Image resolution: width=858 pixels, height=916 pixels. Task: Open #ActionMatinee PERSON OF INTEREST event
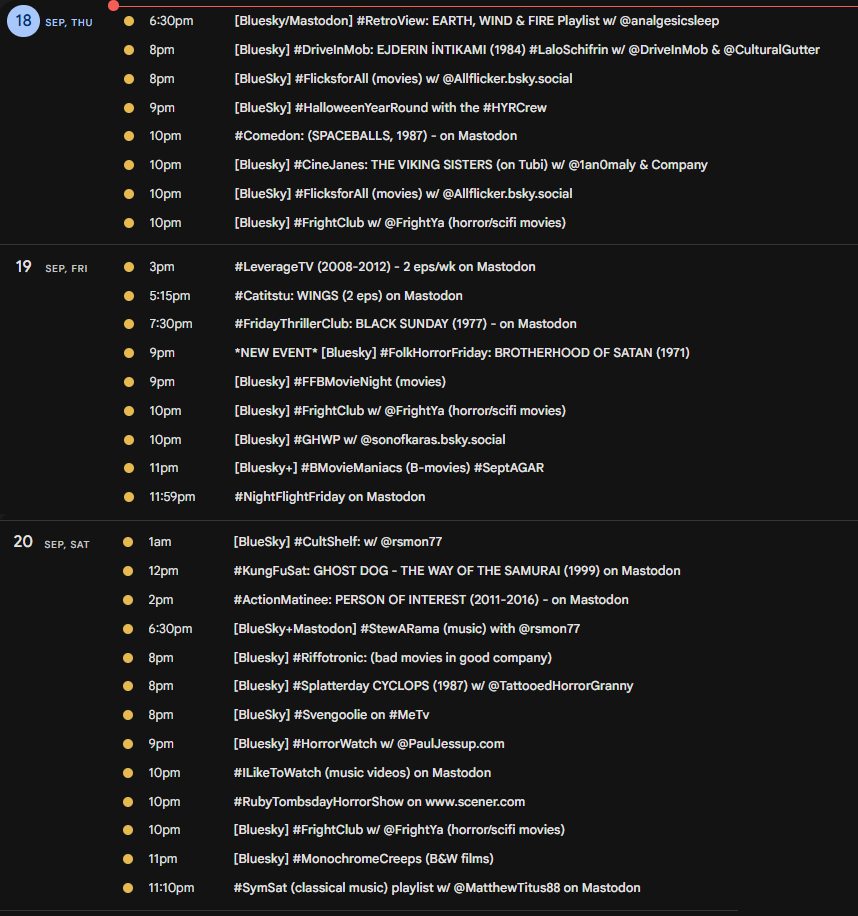[431, 600]
